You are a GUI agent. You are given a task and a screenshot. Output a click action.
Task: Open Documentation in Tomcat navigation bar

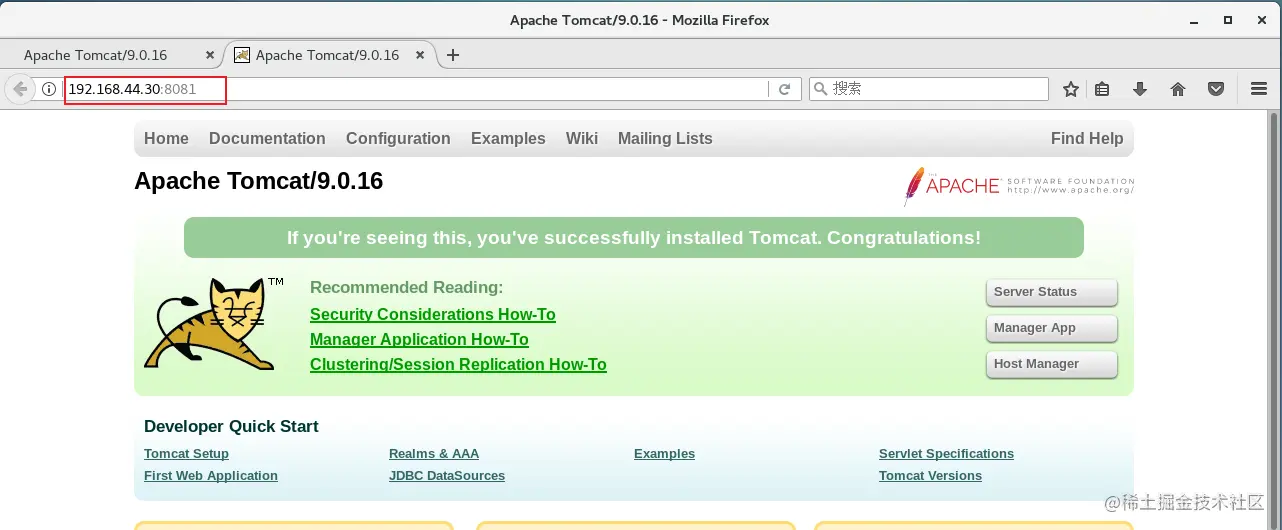(267, 139)
